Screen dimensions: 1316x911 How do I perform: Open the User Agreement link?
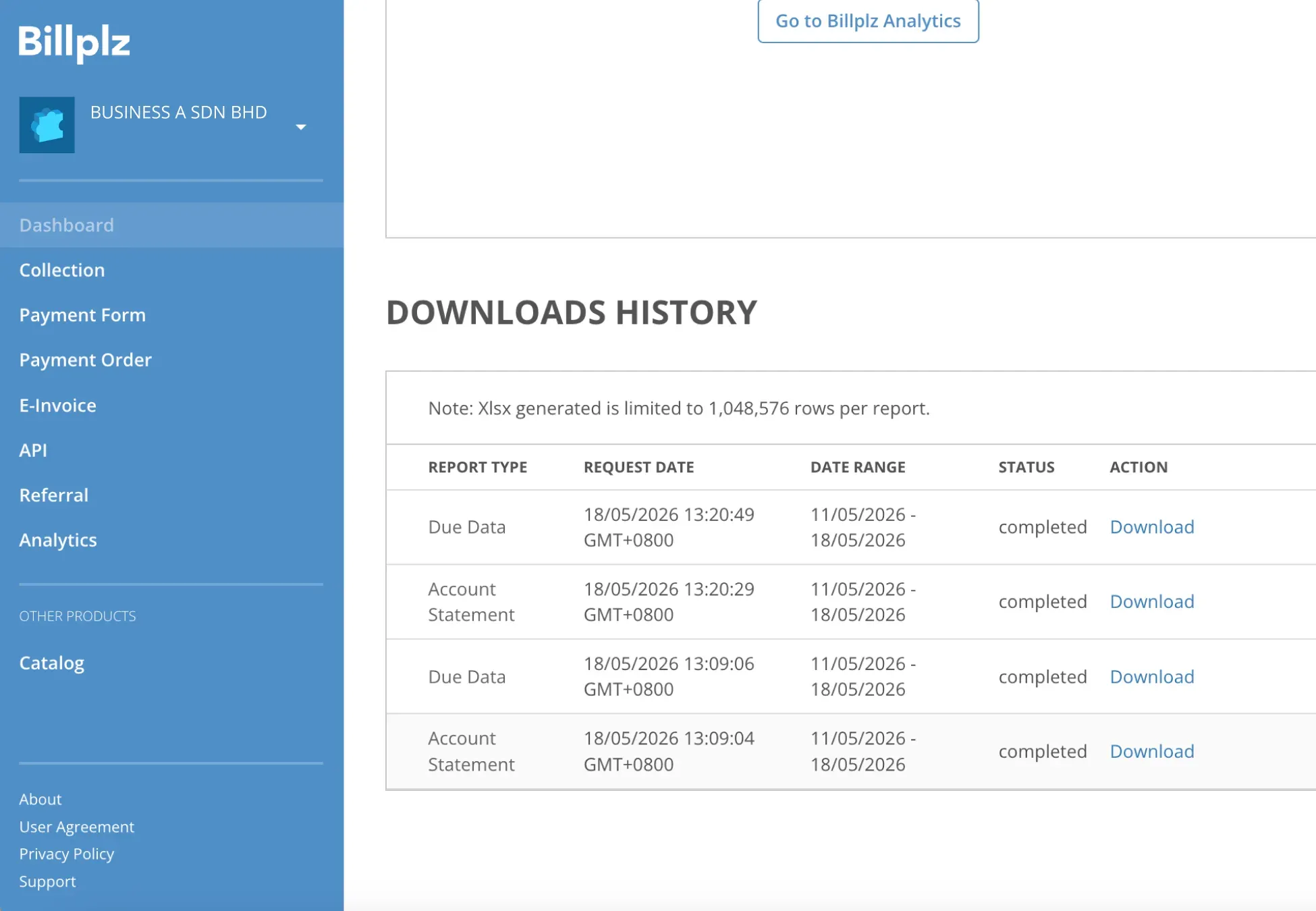76,827
